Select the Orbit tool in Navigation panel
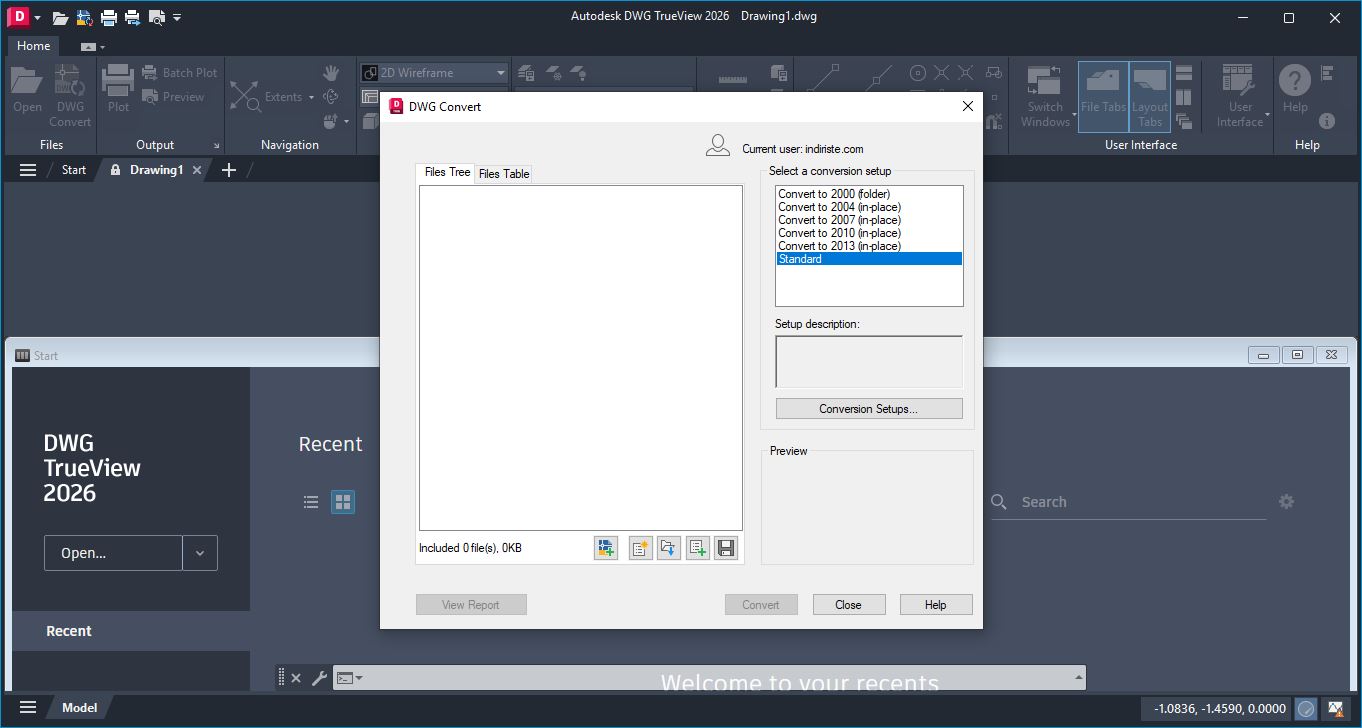Screen dimensions: 1362x728 click(331, 97)
